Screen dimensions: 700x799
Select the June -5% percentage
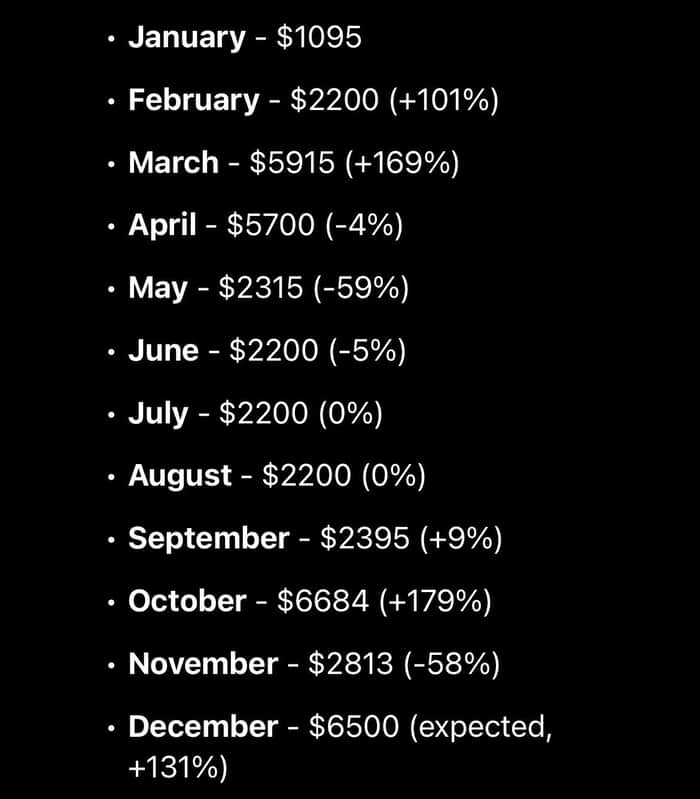(x=367, y=351)
